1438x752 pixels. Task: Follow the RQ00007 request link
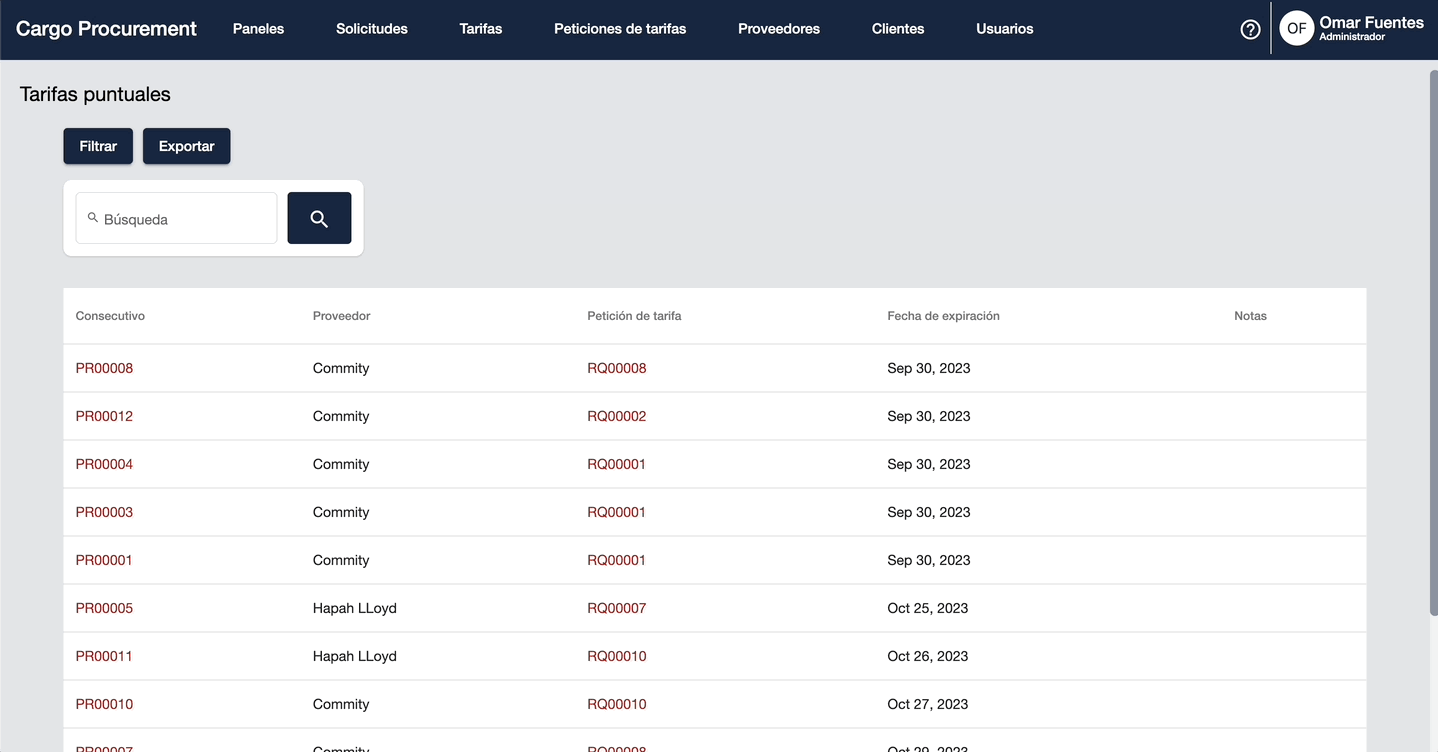[617, 608]
